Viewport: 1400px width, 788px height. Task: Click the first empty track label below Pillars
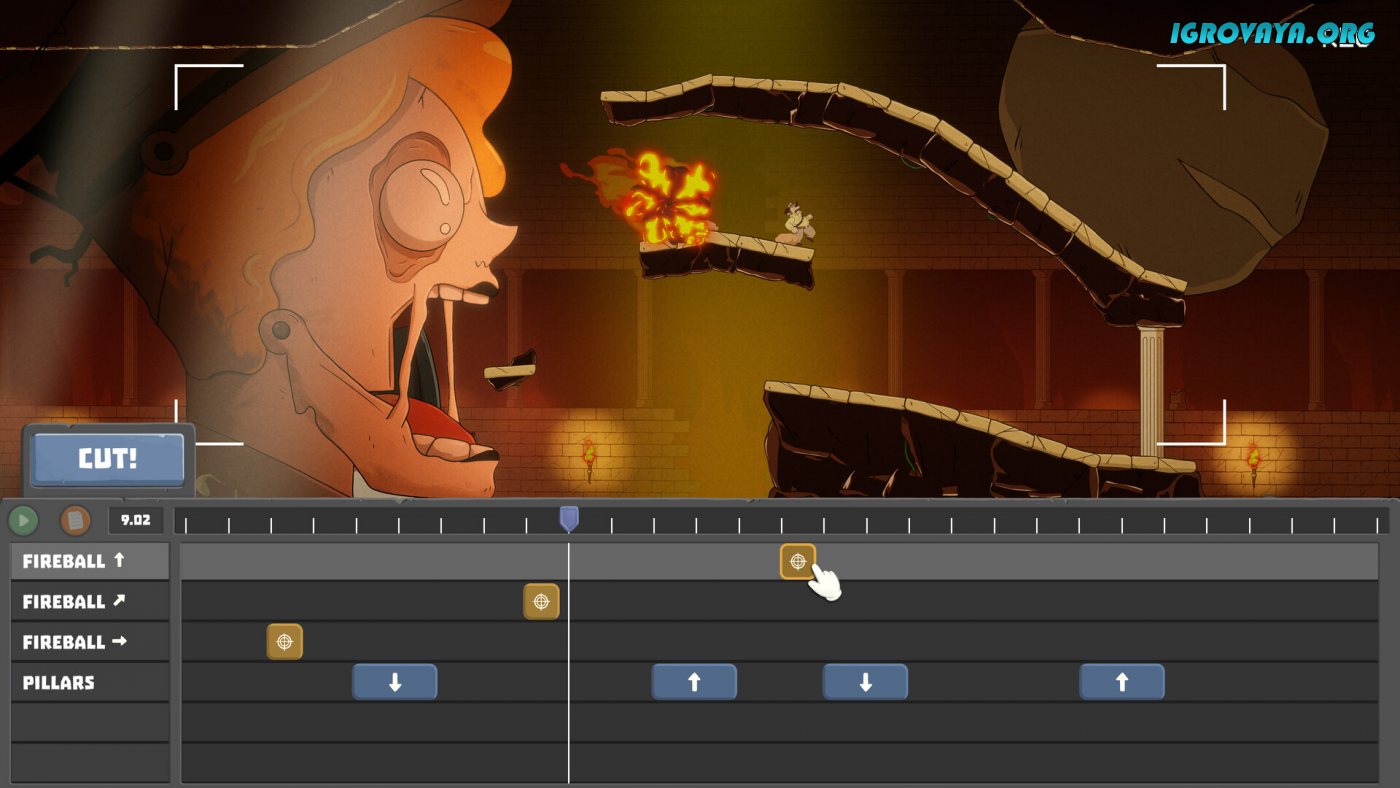coord(90,722)
